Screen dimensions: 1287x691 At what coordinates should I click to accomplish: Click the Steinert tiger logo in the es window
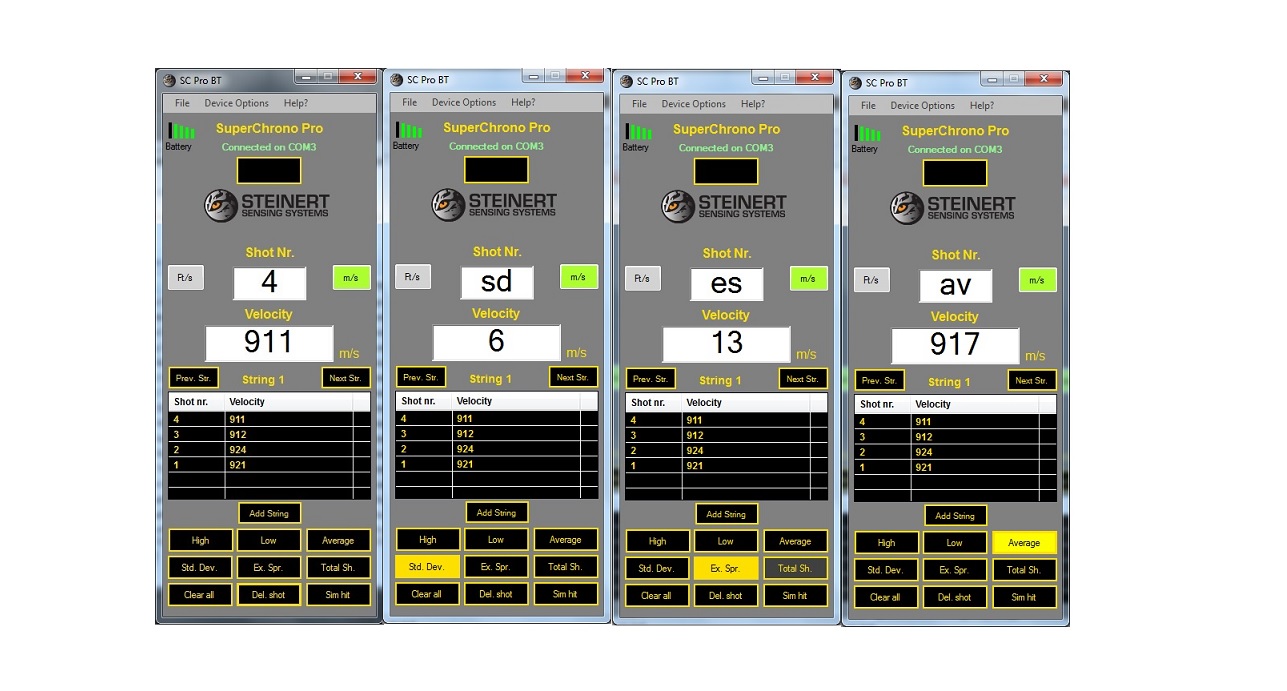pyautogui.click(x=678, y=206)
